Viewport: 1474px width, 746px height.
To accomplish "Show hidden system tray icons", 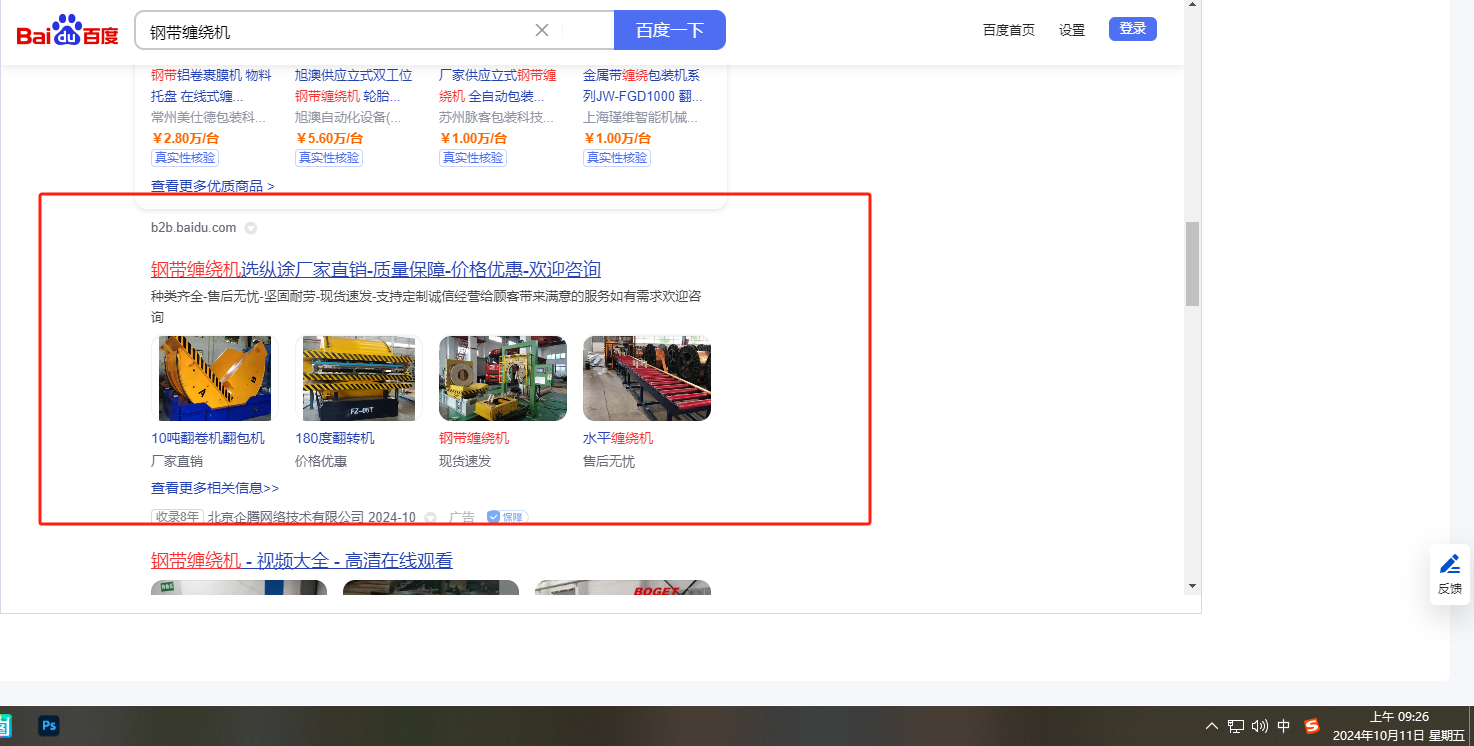I will pyautogui.click(x=1212, y=726).
